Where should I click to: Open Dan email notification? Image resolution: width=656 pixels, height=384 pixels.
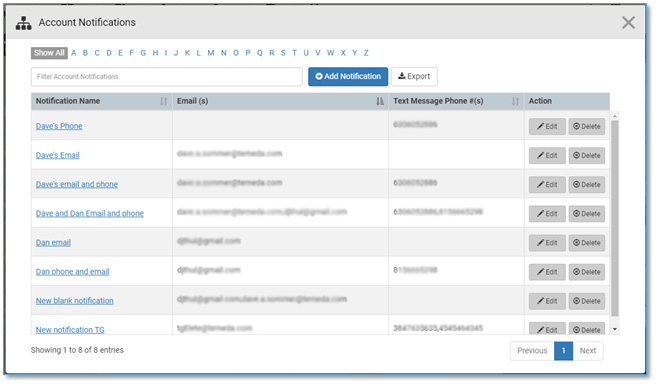point(53,243)
